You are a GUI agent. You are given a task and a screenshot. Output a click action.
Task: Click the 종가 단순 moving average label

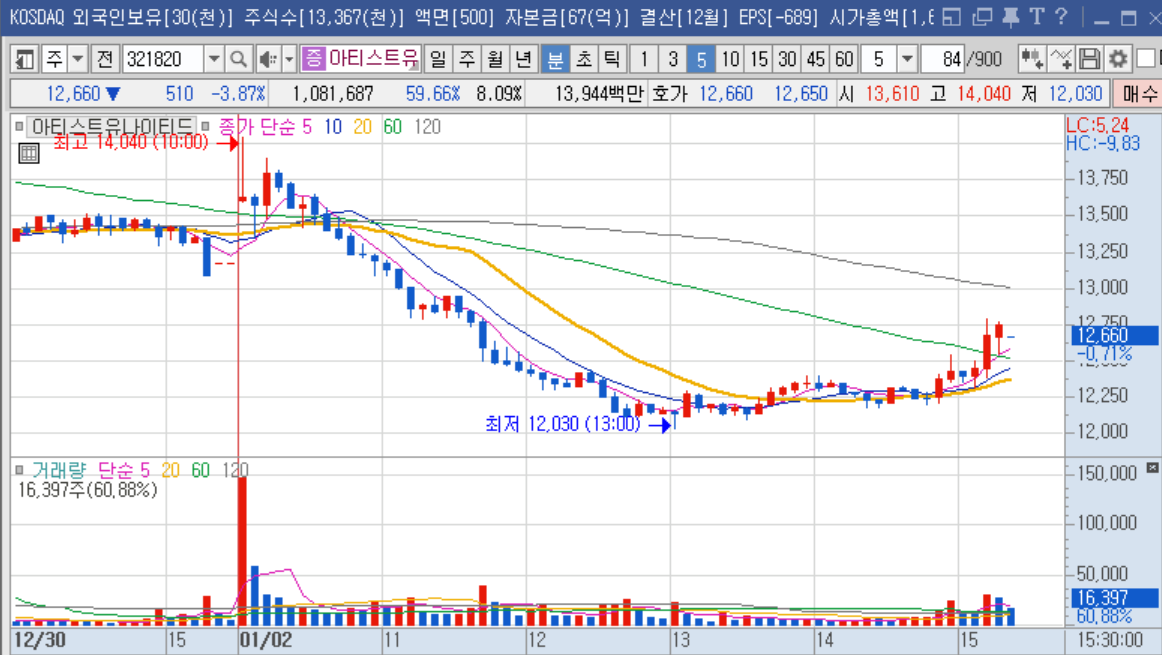tap(256, 127)
